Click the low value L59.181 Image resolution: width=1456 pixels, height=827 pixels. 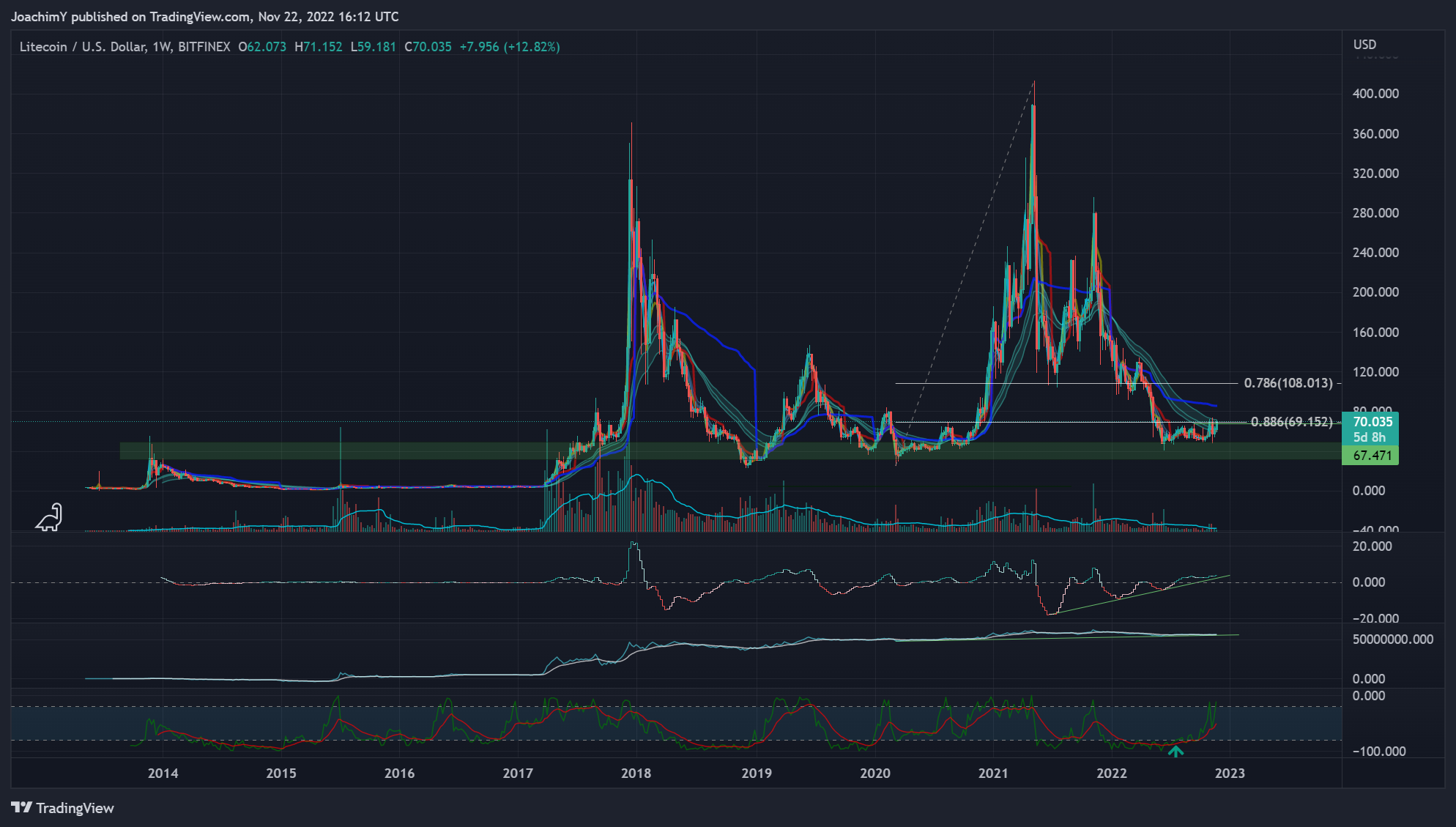pyautogui.click(x=374, y=47)
